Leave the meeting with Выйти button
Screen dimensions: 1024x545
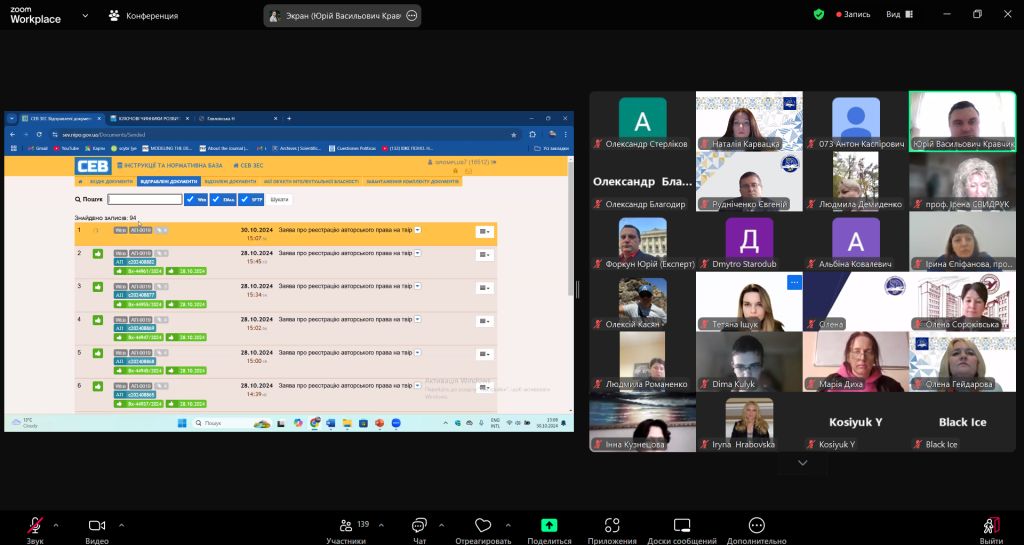[991, 530]
